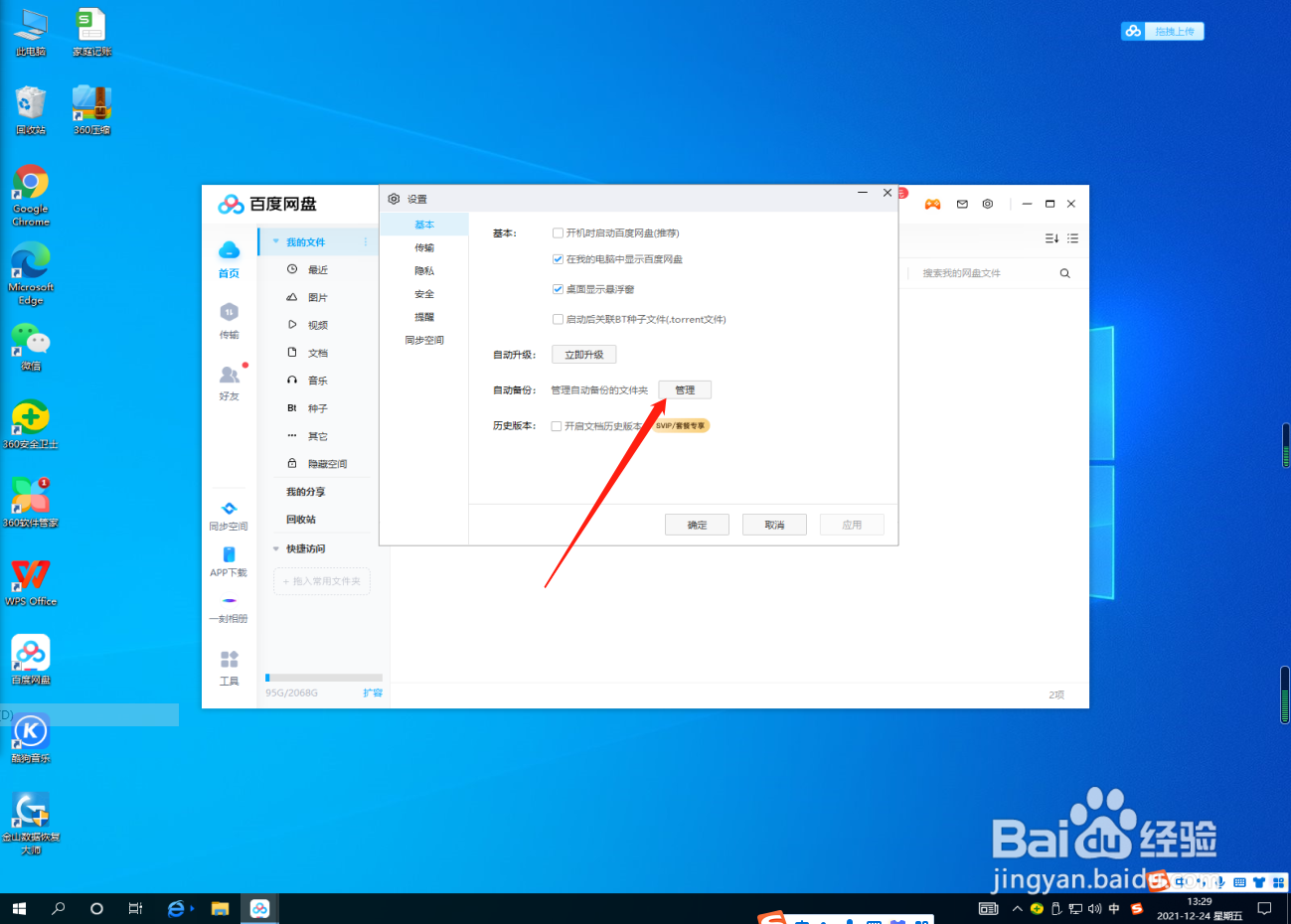Viewport: 1291px width, 924px height.
Task: Click the search magnifier icon
Action: [x=1065, y=273]
